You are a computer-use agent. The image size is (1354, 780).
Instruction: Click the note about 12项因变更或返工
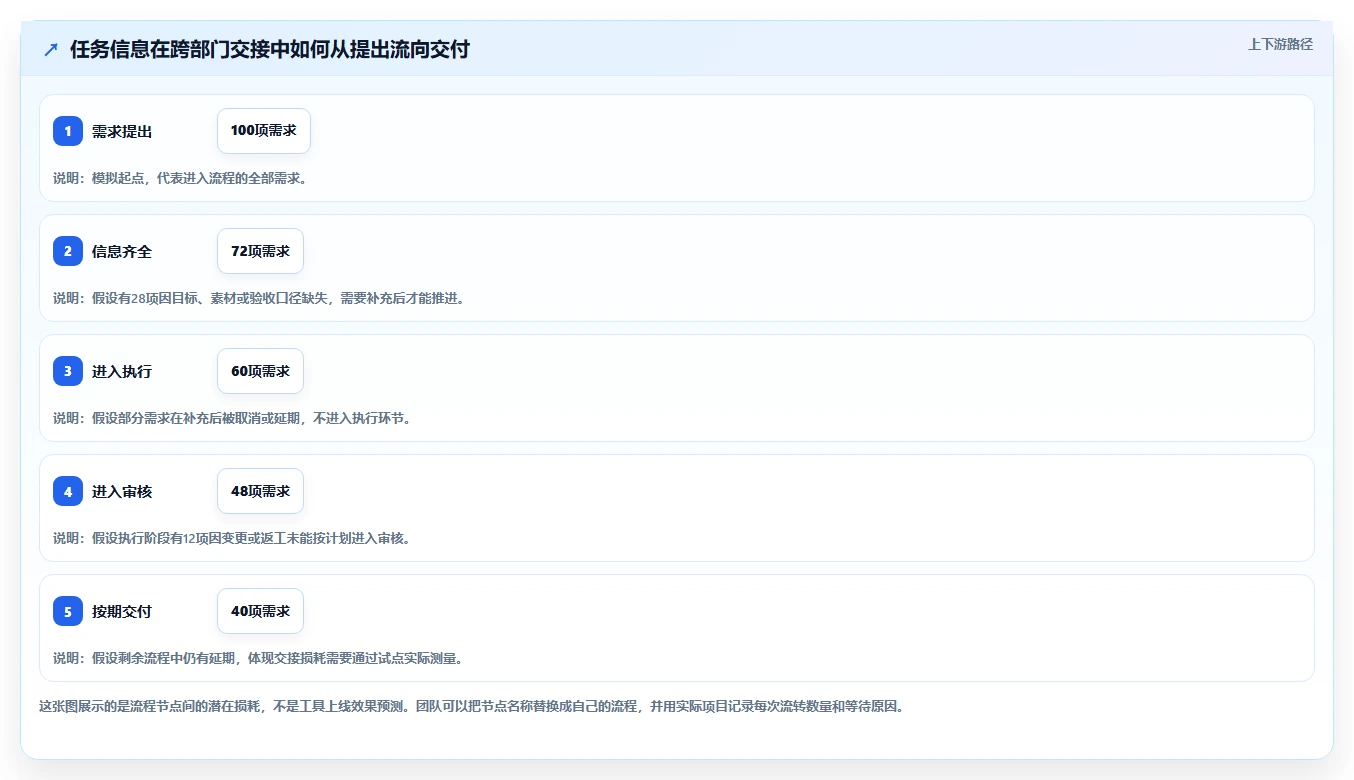(x=233, y=538)
